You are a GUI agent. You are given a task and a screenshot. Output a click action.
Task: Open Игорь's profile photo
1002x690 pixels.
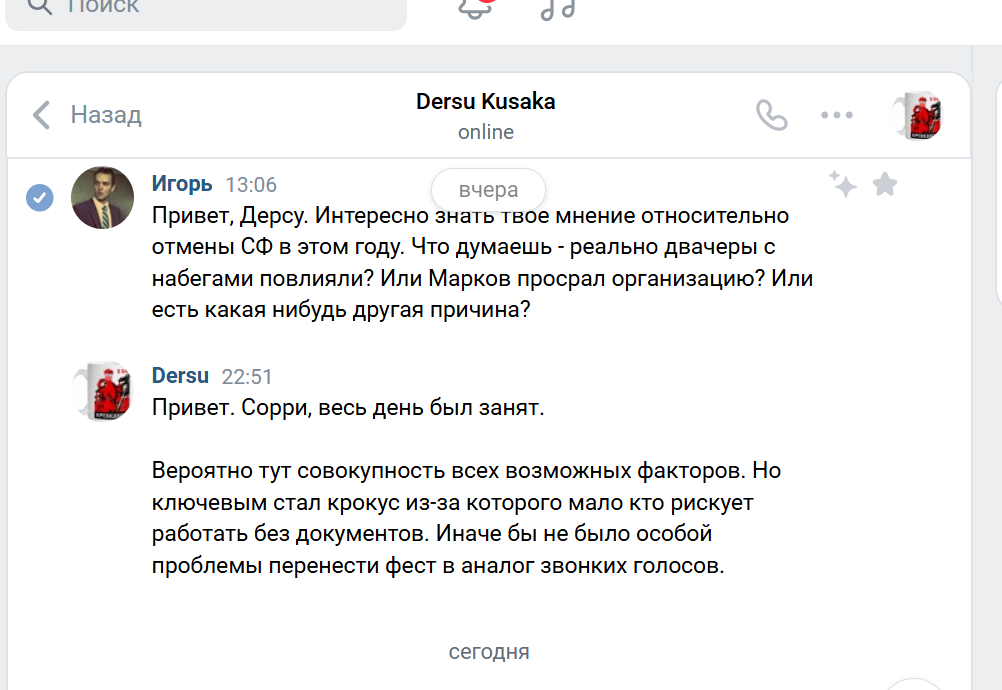102,197
